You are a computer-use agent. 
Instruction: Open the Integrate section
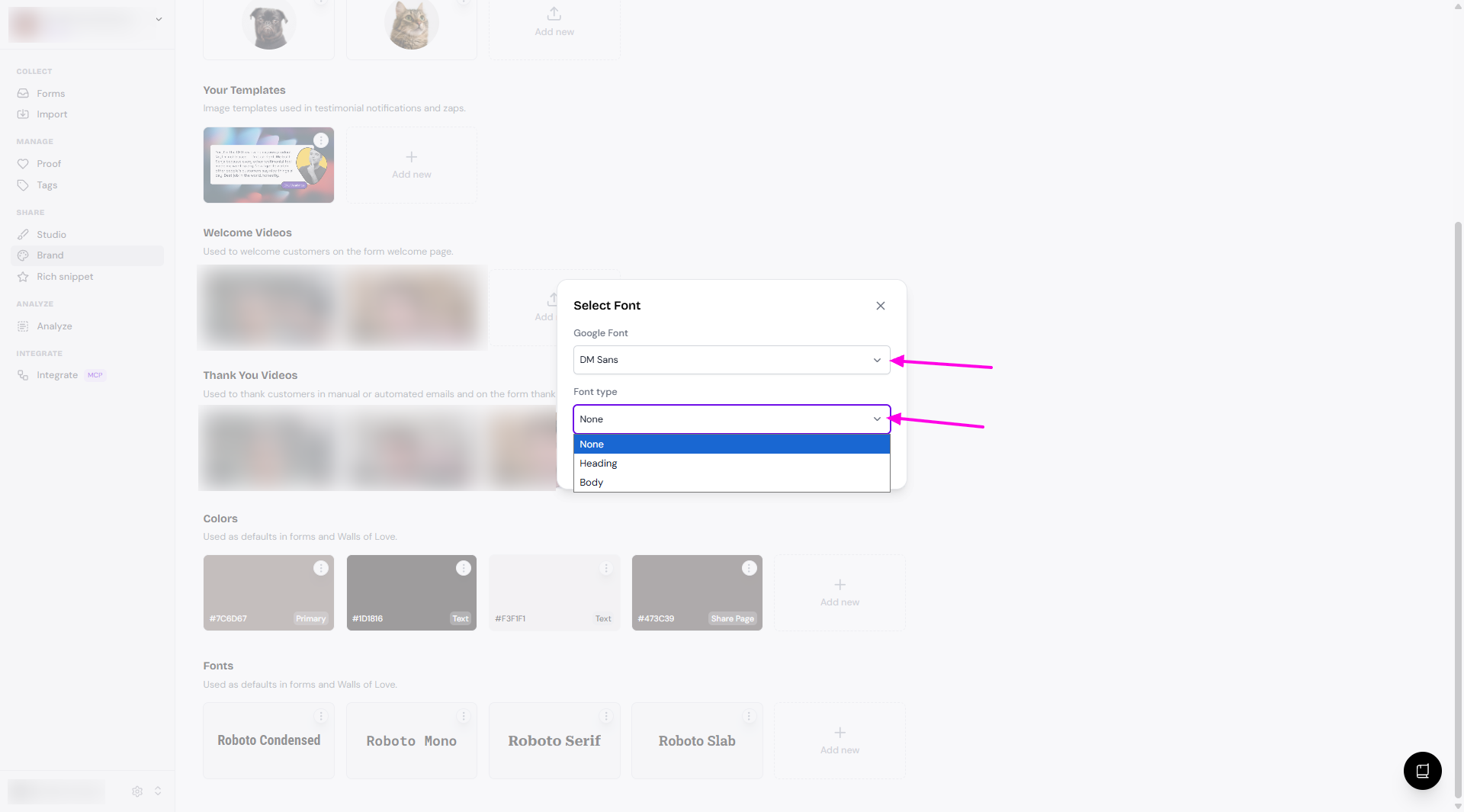coord(57,375)
